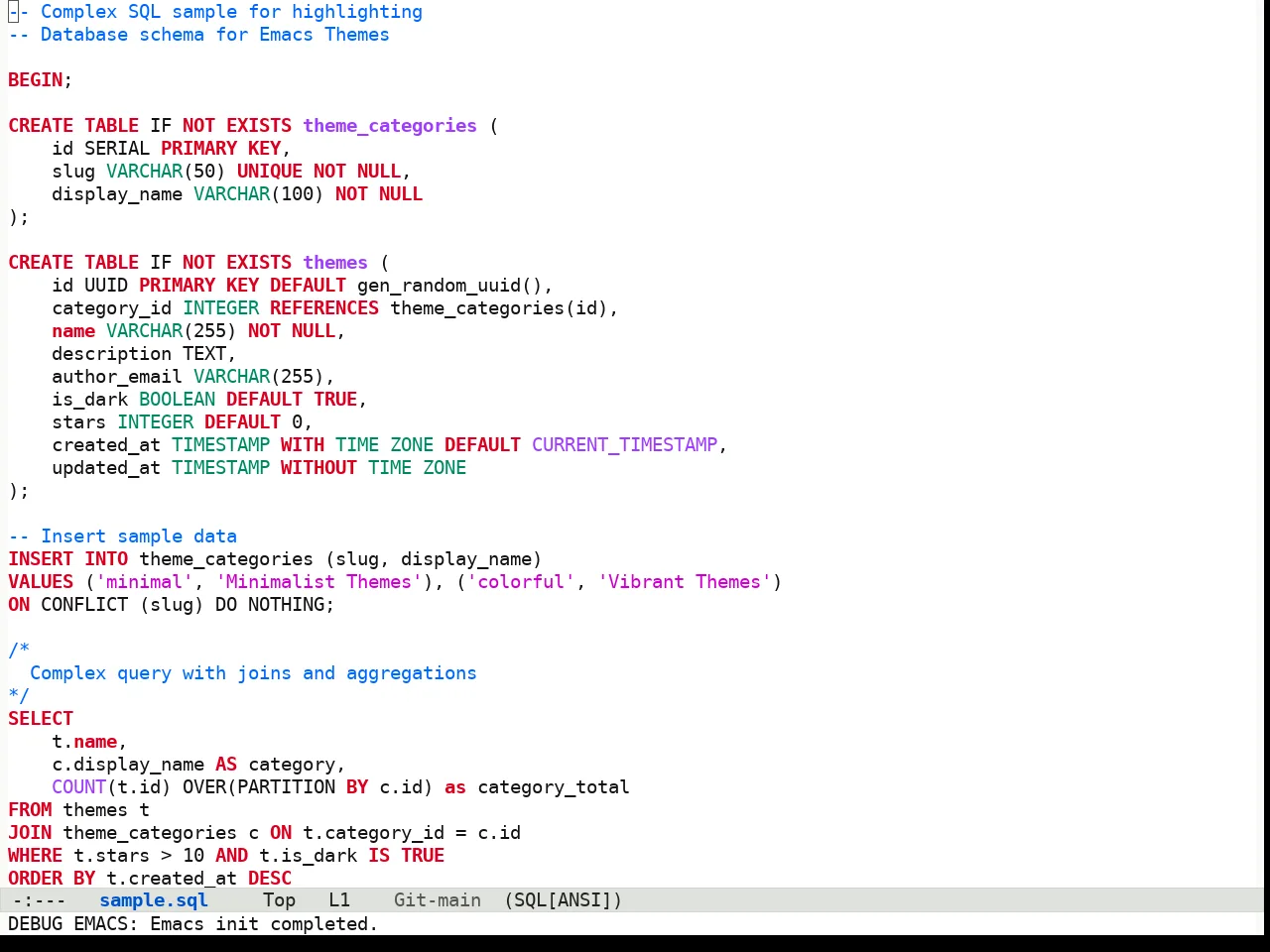Click the DESC keyword at end of query
This screenshot has height=952, width=1270.
tap(270, 879)
